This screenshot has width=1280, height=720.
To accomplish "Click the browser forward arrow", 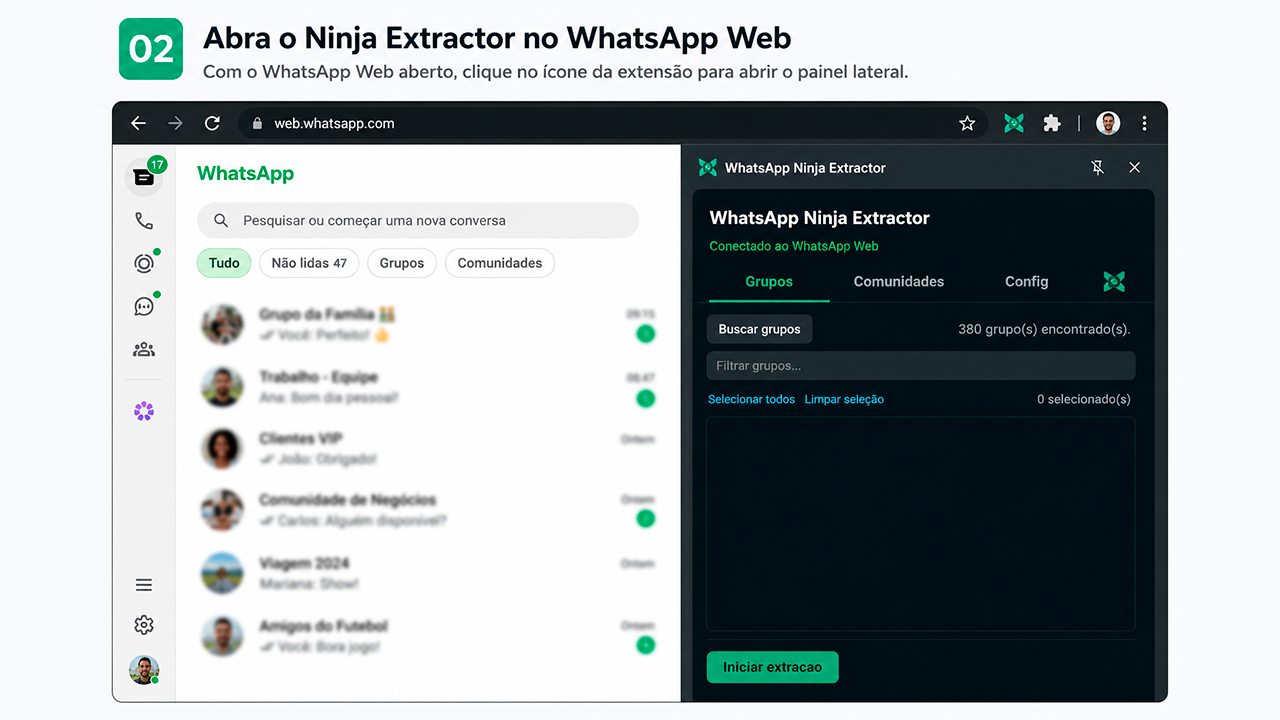I will click(175, 123).
